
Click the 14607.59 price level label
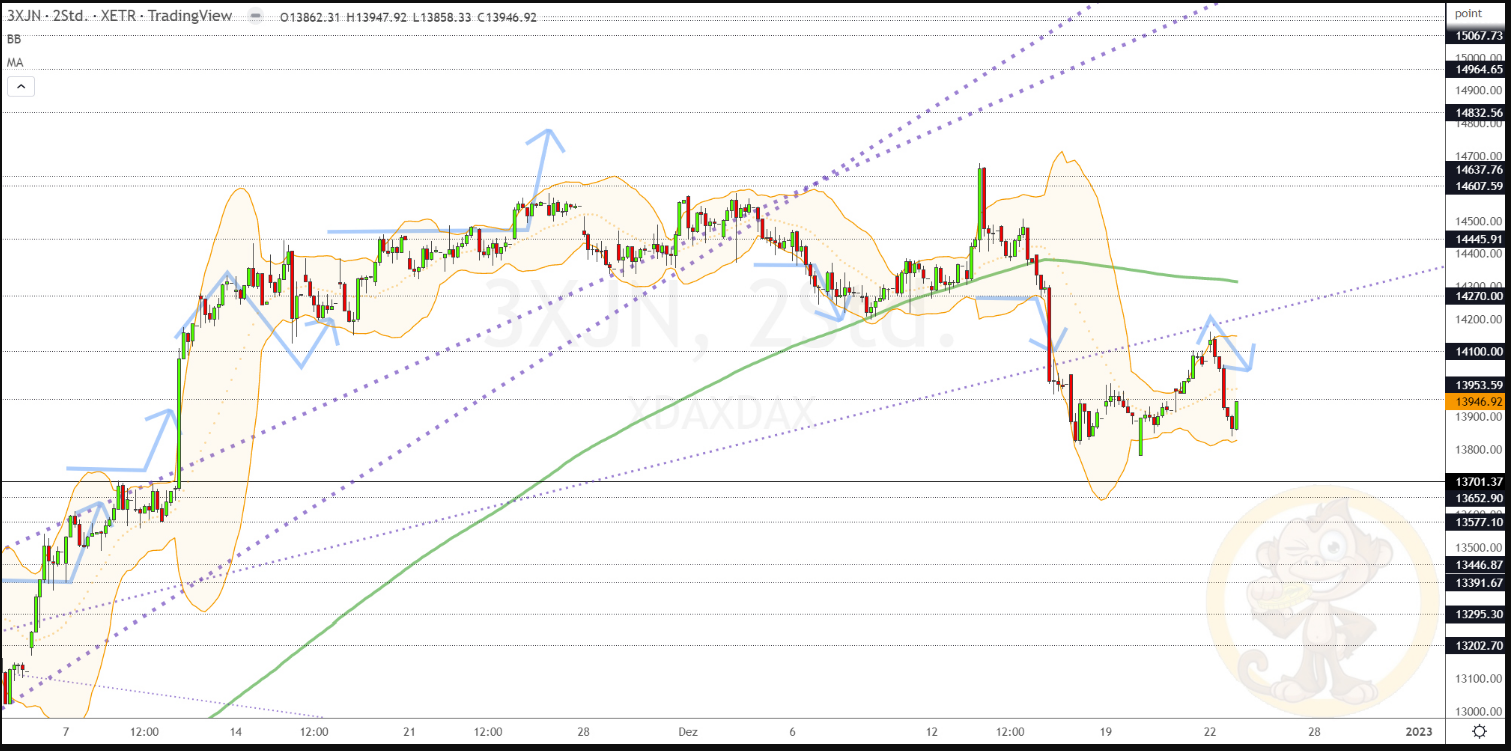(1478, 186)
